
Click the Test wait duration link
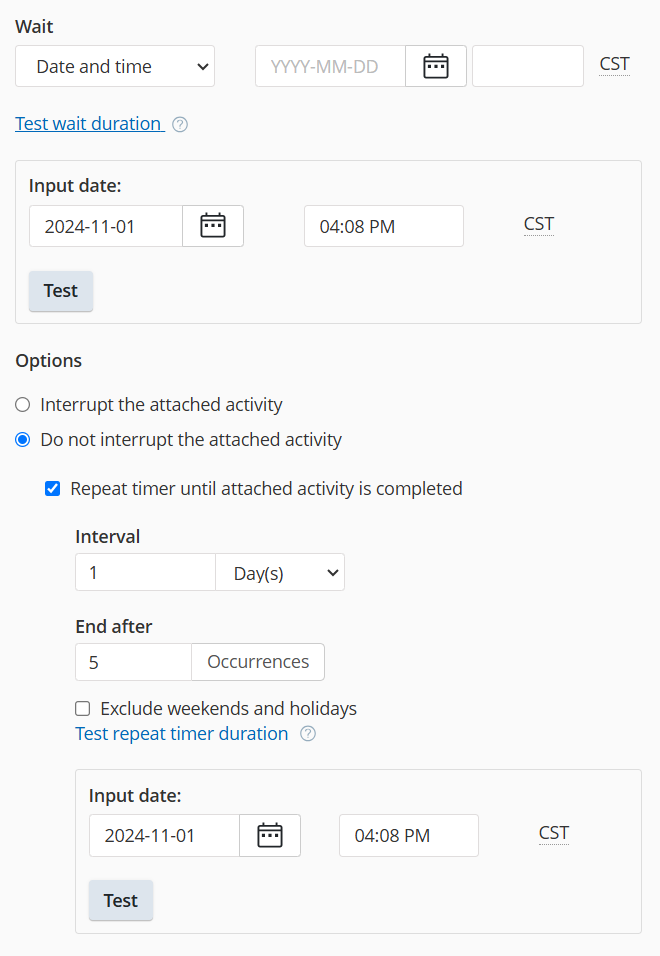click(x=88, y=124)
